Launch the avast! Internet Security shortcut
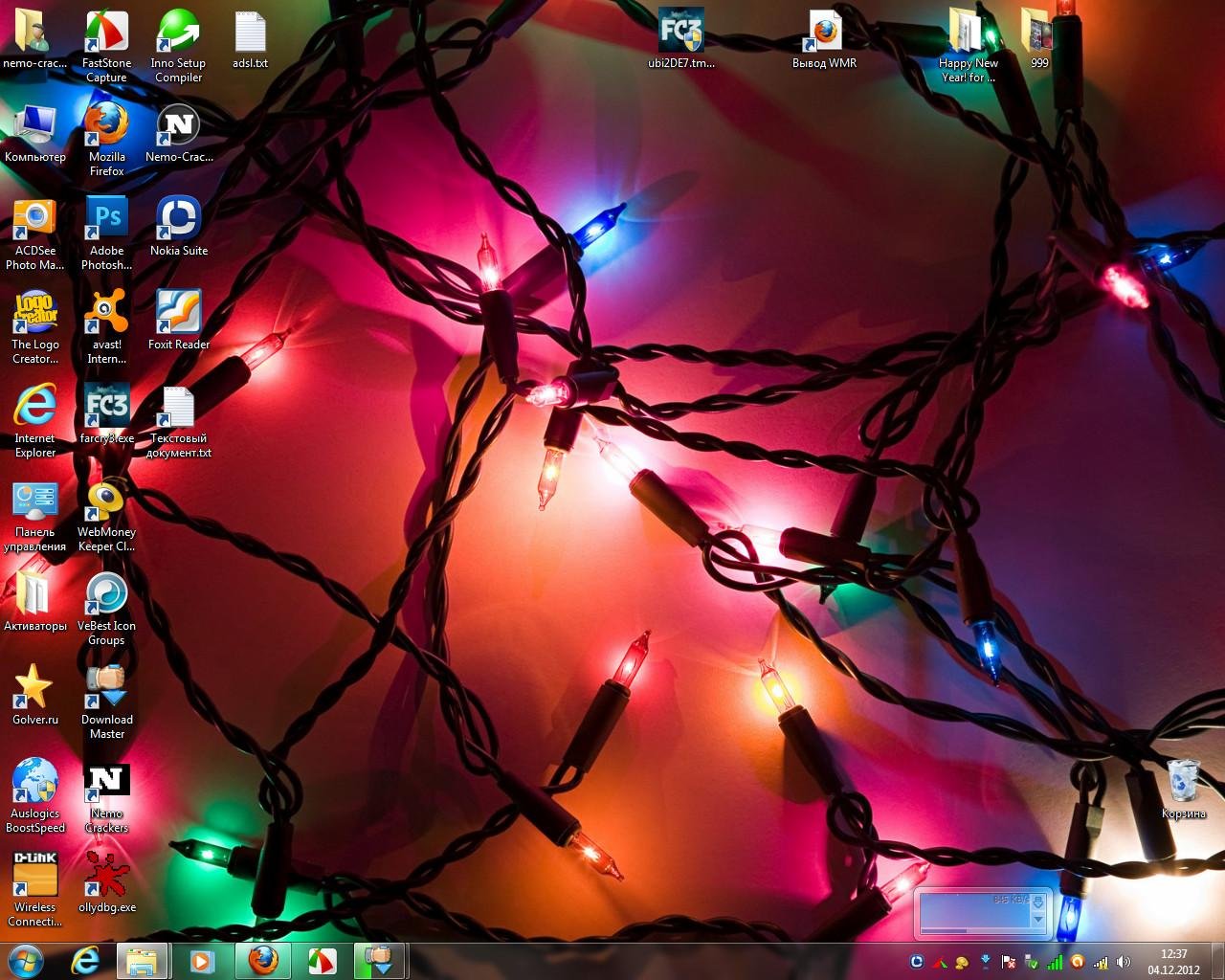This screenshot has width=1225, height=980. [106, 328]
